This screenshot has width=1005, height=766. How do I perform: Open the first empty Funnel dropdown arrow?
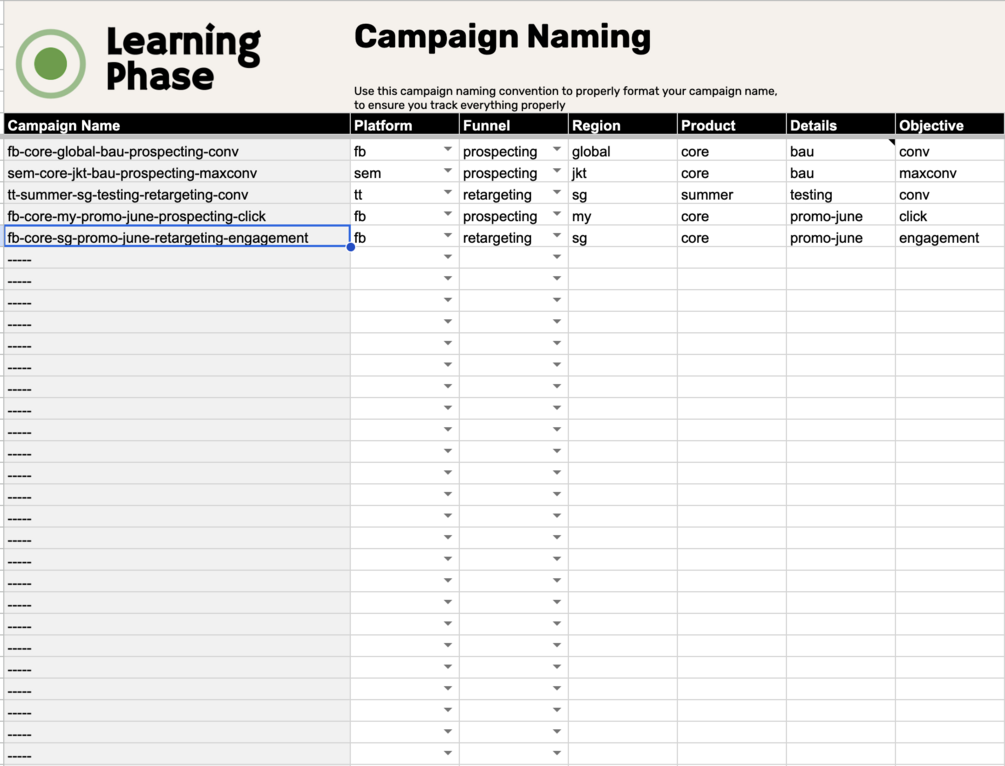click(x=556, y=257)
